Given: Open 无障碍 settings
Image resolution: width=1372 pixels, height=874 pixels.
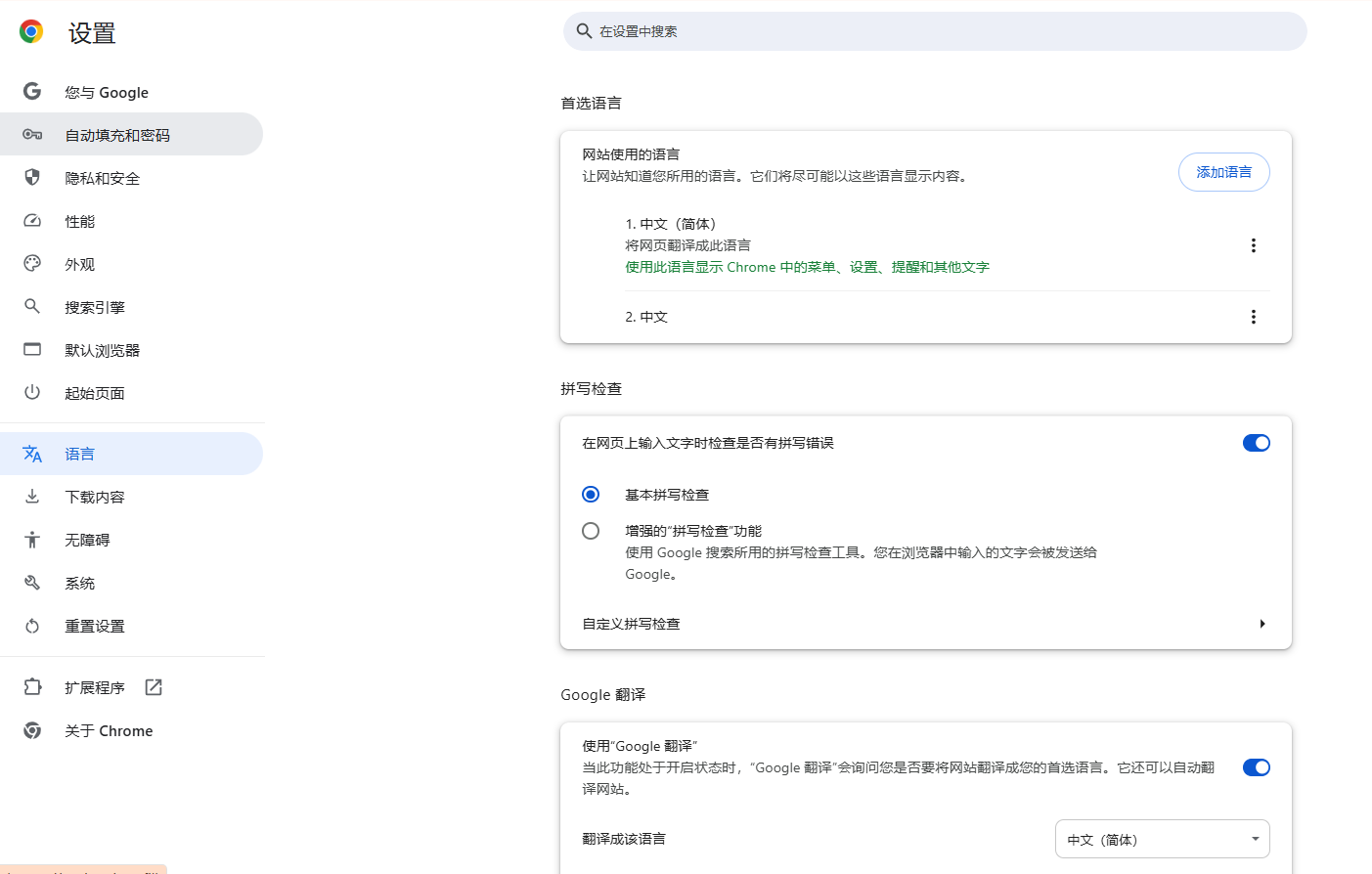Looking at the screenshot, I should (x=131, y=540).
